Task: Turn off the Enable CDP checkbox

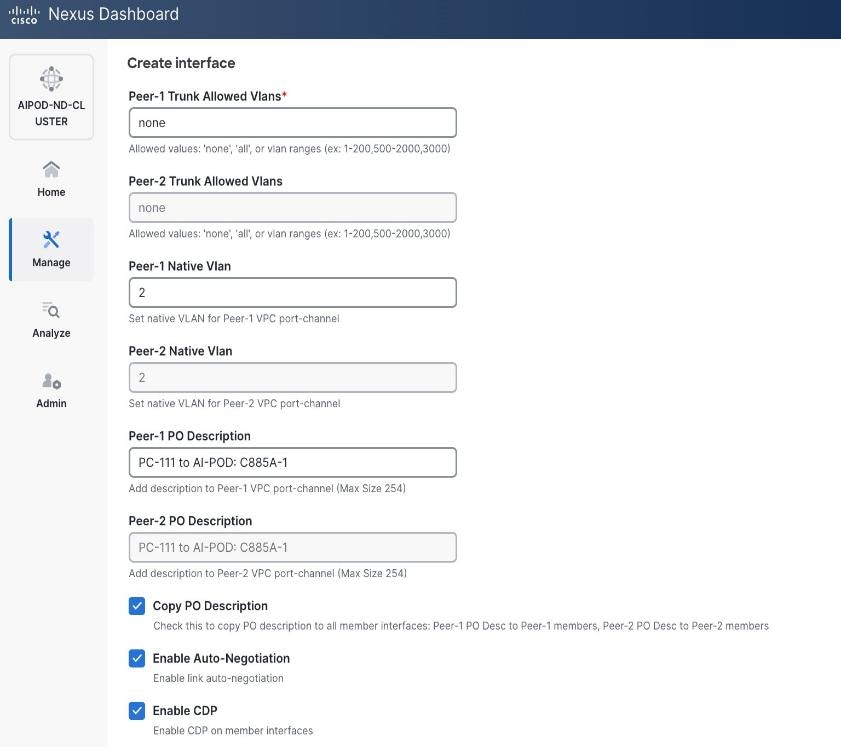Action: [137, 710]
